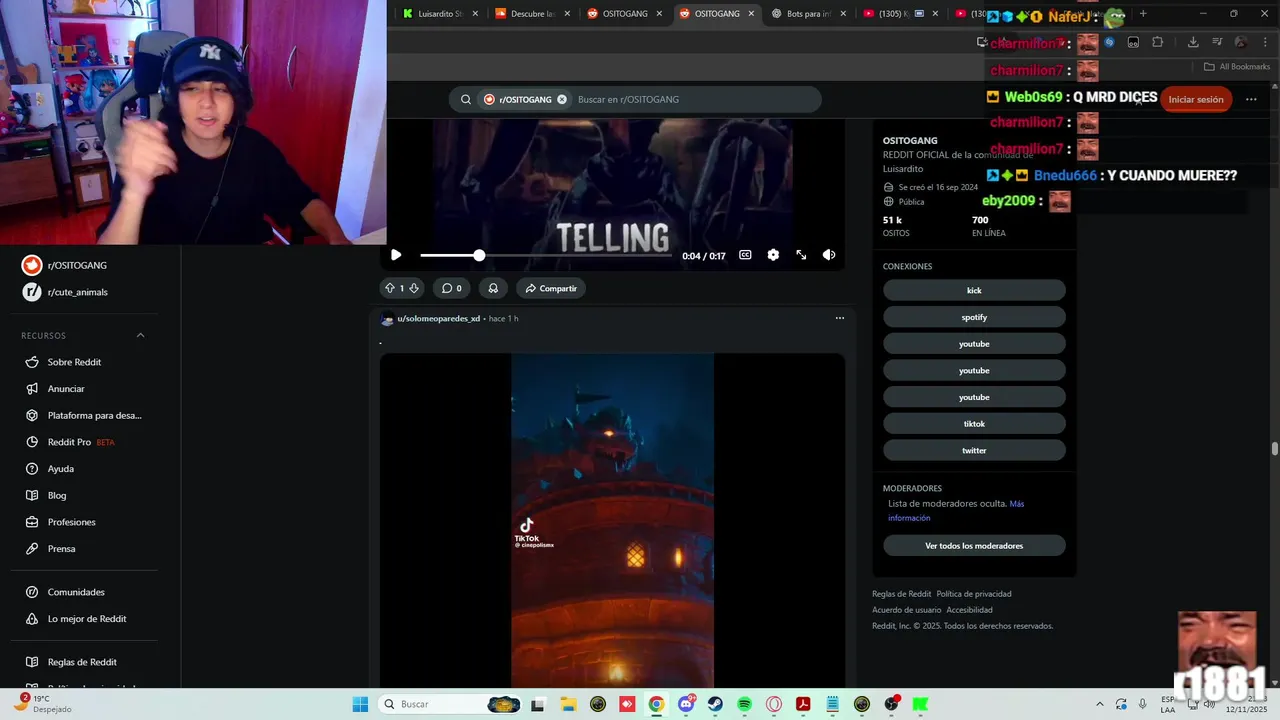Click Ver todos los moderadores
The image size is (1280, 720).
click(974, 546)
